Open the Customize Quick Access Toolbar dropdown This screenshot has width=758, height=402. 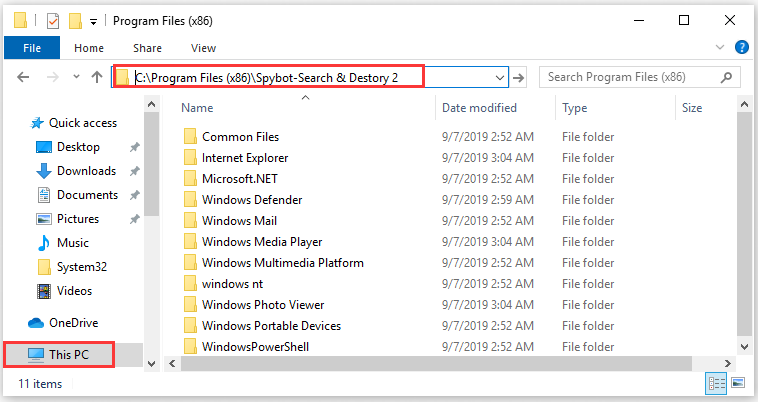[x=93, y=21]
